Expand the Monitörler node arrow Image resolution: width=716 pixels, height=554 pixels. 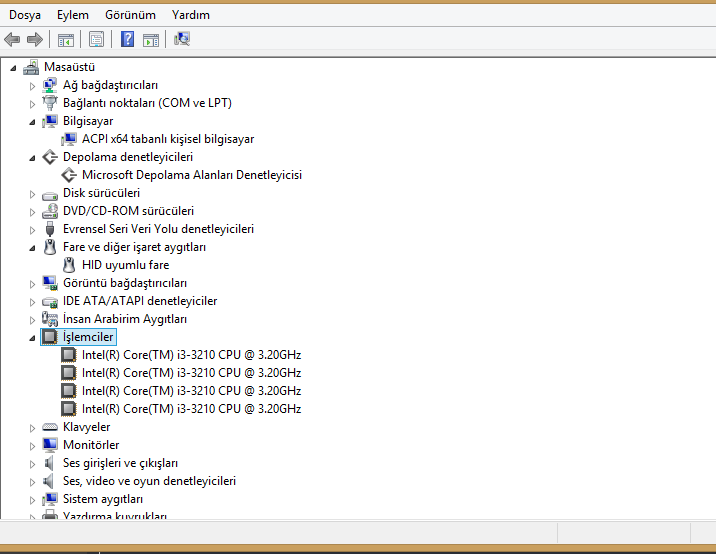coord(32,446)
